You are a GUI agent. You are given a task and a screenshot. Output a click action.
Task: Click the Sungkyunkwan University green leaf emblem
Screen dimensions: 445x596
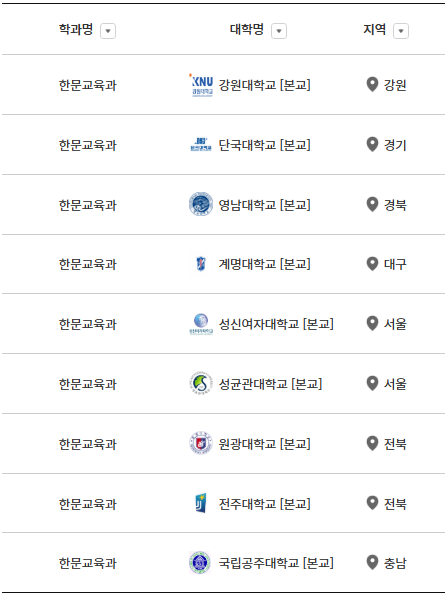201,383
